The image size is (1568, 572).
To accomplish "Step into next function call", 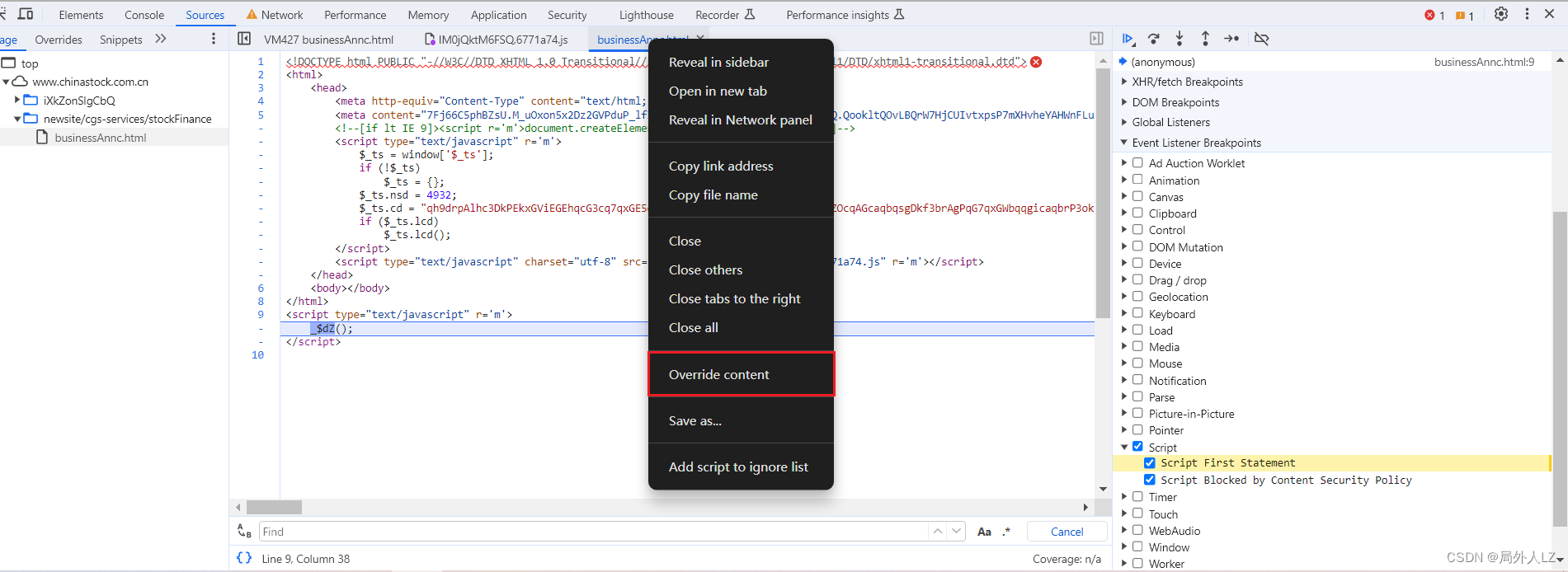I will click(1180, 39).
